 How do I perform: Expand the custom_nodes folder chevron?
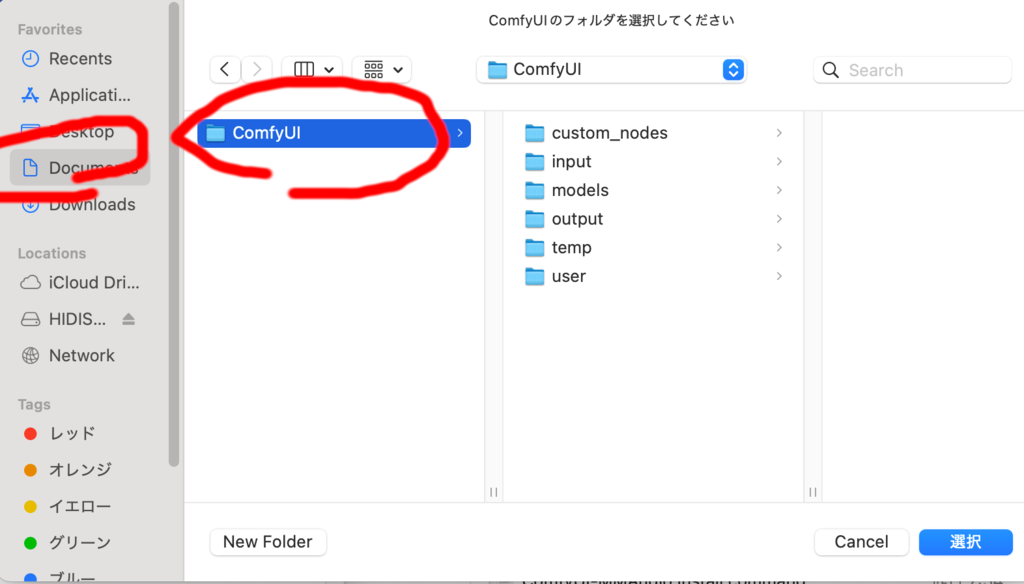point(779,133)
